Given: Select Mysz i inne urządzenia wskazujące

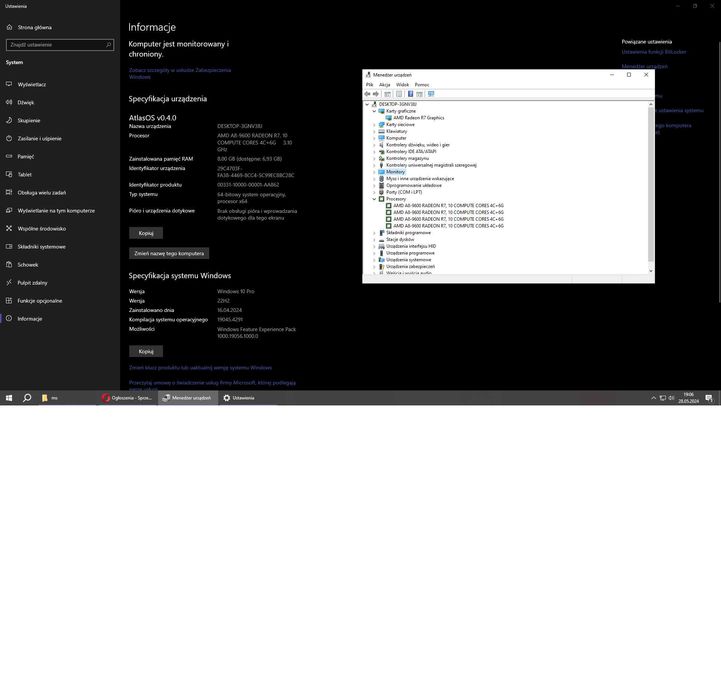Looking at the screenshot, I should 420,179.
